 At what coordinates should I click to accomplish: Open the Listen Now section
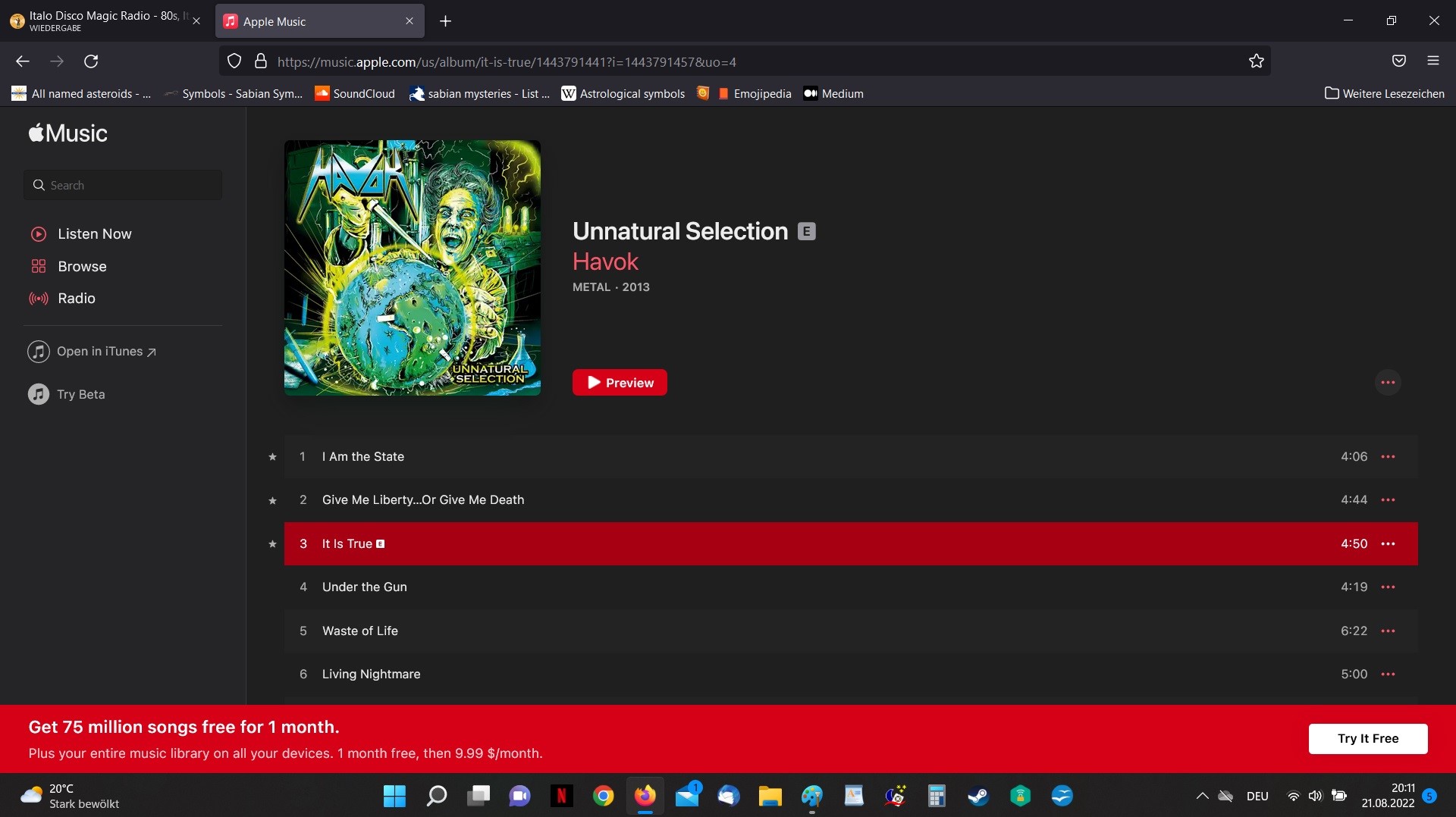coord(94,234)
